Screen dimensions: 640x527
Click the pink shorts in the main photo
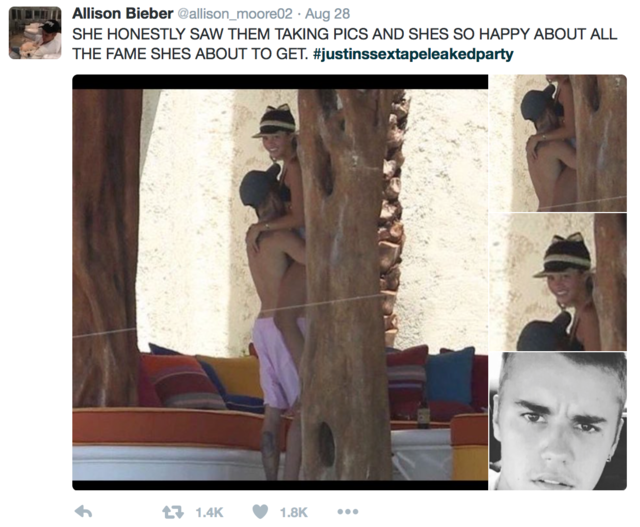pos(277,363)
